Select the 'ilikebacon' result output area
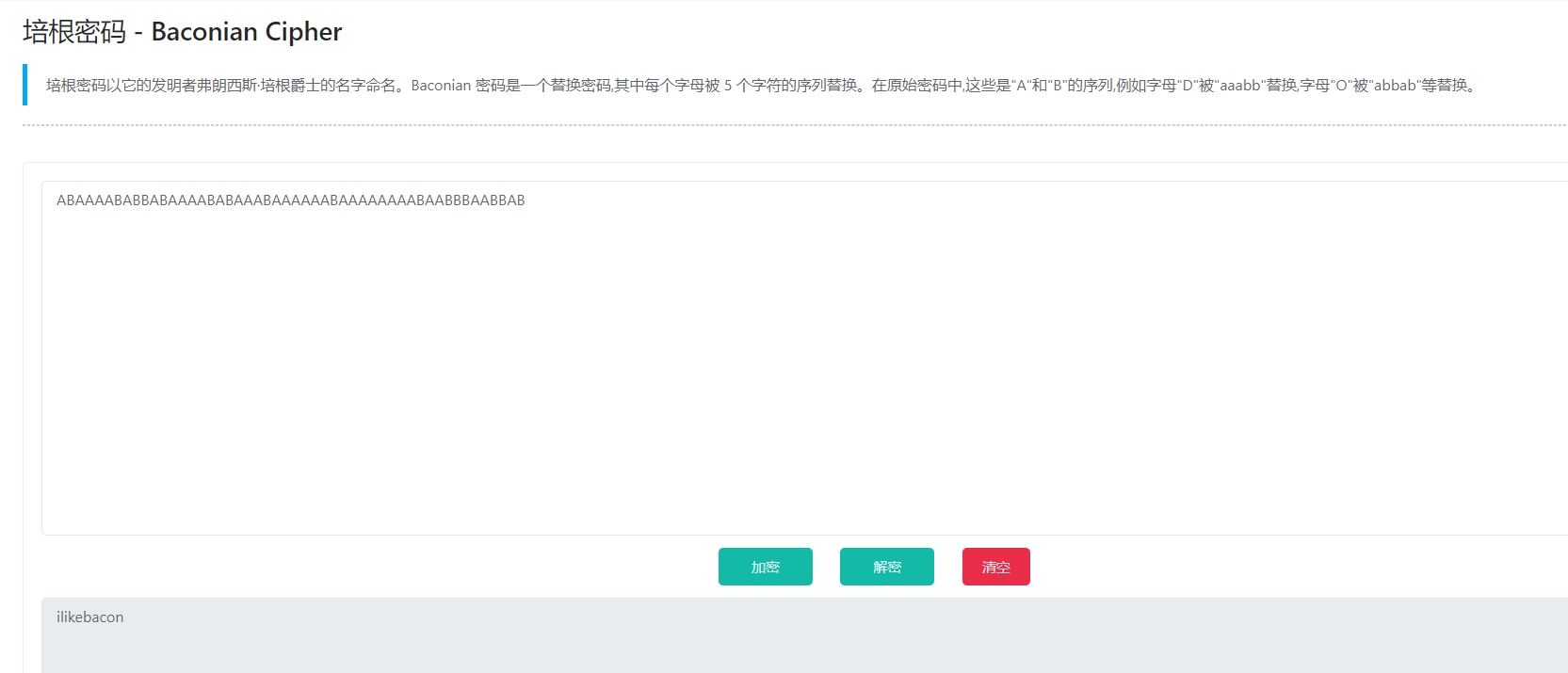The image size is (1568, 673). point(804,635)
